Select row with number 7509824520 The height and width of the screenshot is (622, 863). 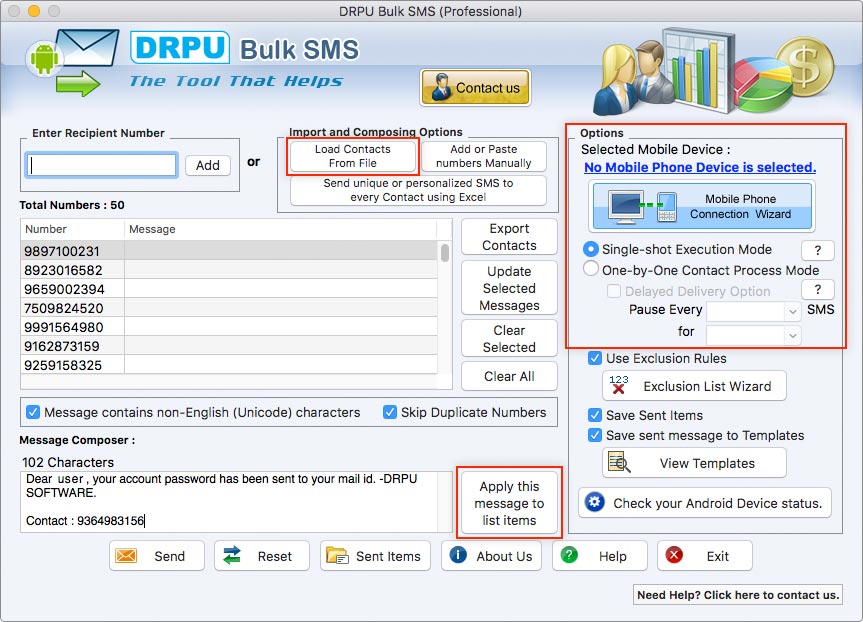[230, 308]
